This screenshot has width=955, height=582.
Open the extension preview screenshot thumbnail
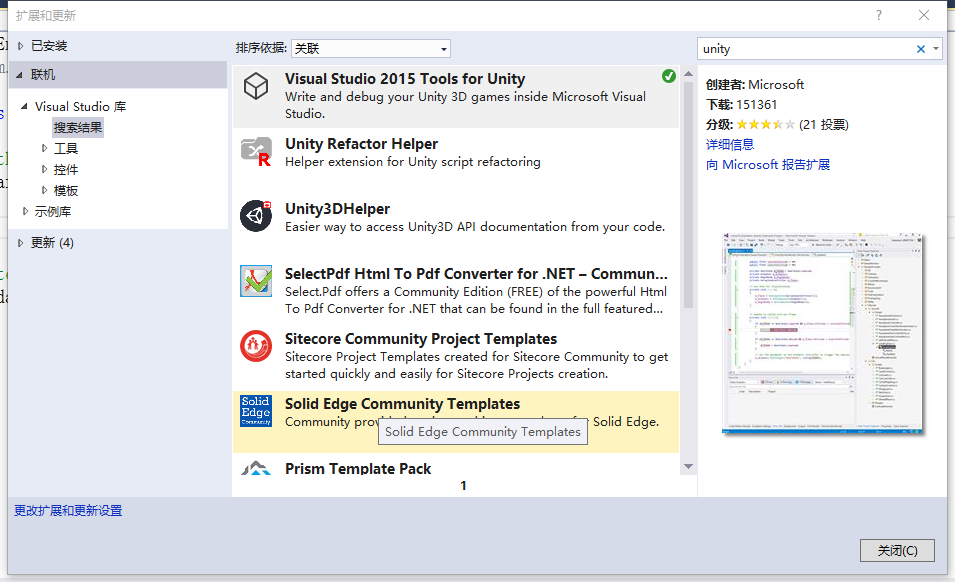822,333
